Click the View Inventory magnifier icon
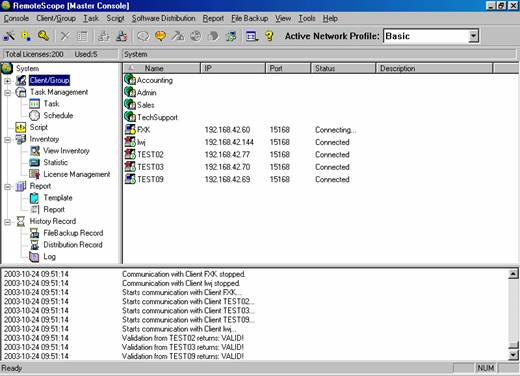520x376 pixels. (x=34, y=151)
